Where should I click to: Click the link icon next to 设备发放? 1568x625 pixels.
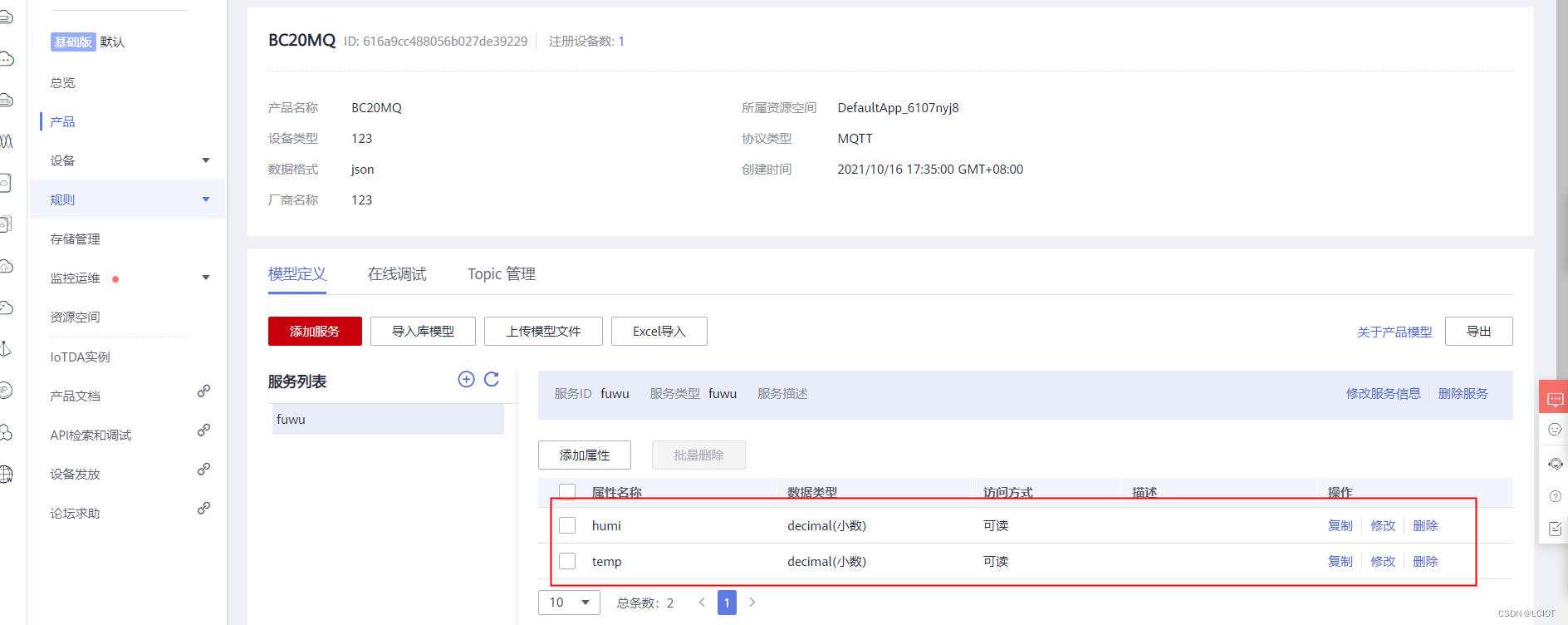[203, 469]
